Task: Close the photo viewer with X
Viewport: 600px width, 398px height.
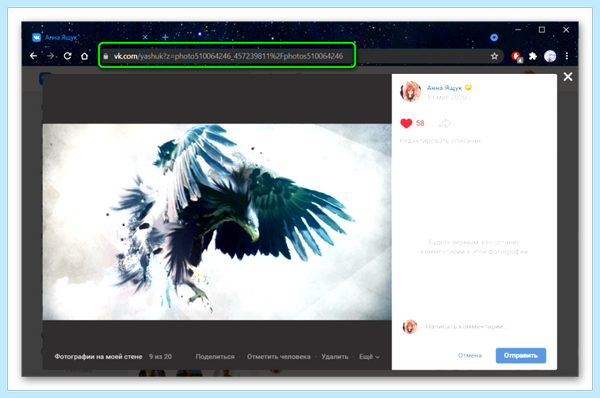Action: [x=568, y=77]
